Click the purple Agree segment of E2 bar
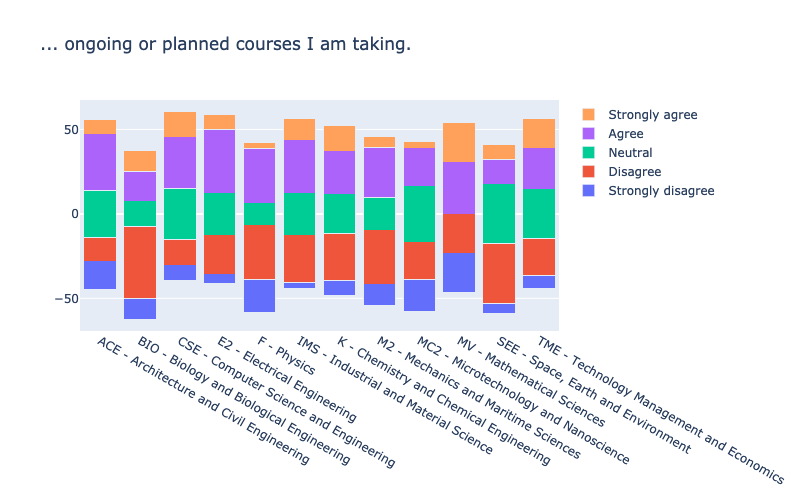This screenshot has height=500, width=800. point(219,161)
